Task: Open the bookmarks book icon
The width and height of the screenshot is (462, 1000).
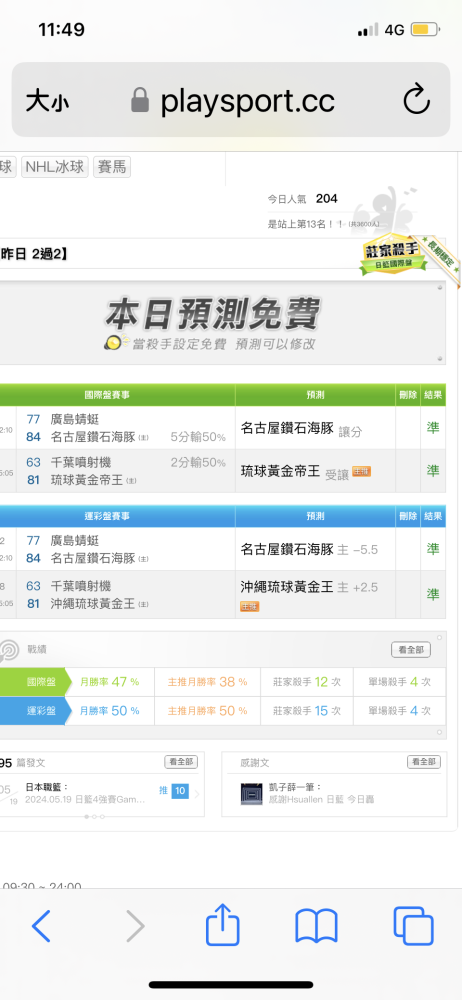Action: (x=317, y=926)
